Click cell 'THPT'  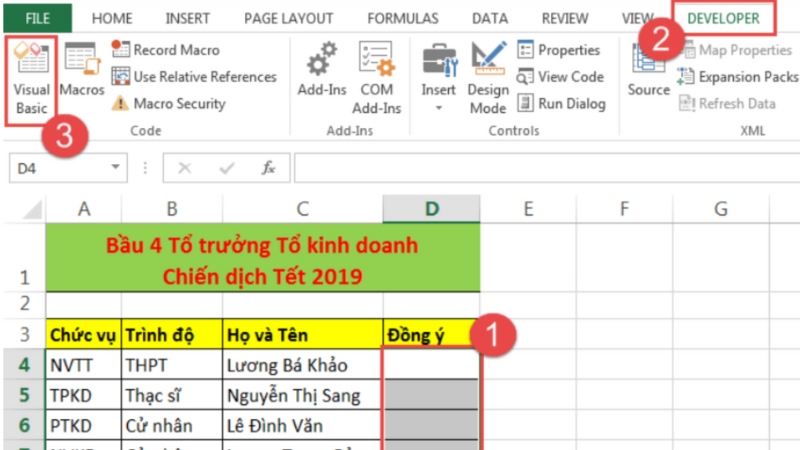[172, 365]
